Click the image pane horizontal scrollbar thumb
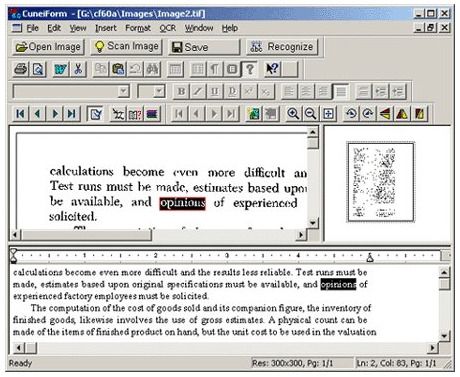Image resolution: width=460 pixels, height=377 pixels. click(87, 235)
